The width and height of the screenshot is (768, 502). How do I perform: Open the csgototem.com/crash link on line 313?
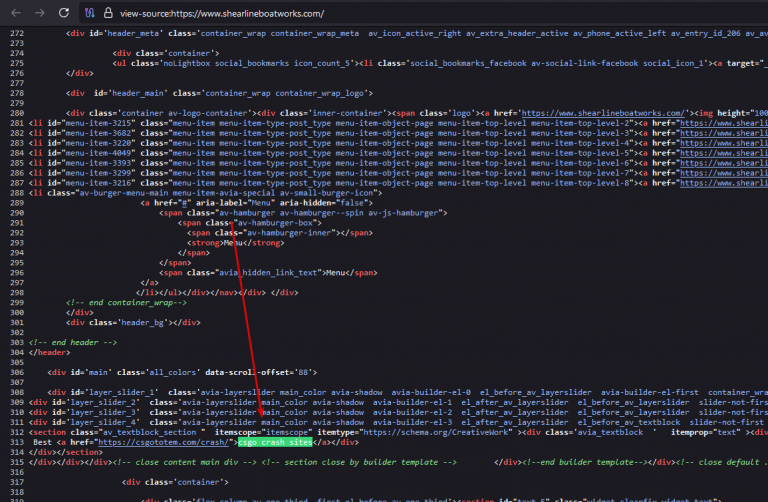coord(163,442)
